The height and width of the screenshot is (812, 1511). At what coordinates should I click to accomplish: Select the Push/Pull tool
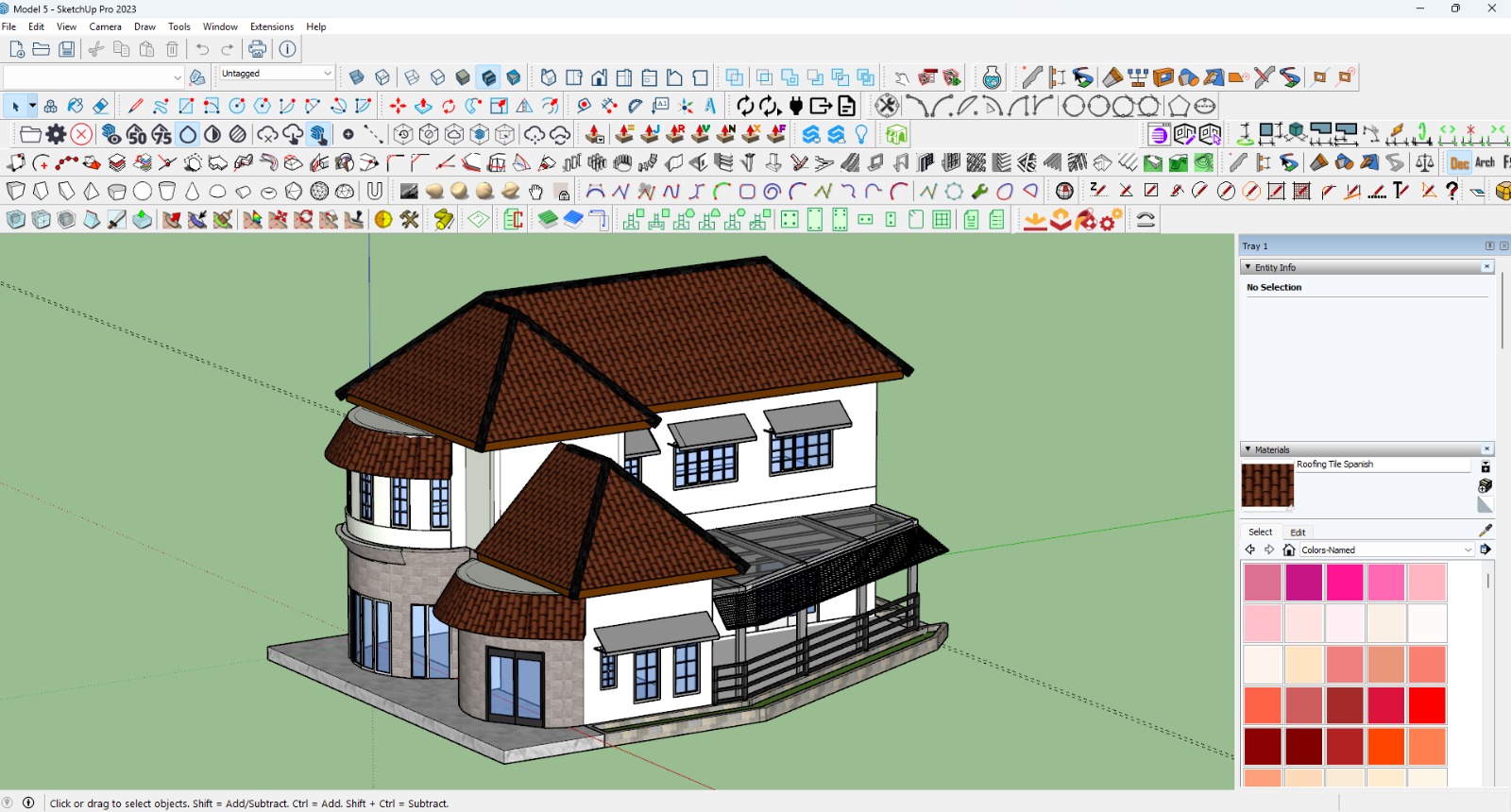click(x=423, y=106)
